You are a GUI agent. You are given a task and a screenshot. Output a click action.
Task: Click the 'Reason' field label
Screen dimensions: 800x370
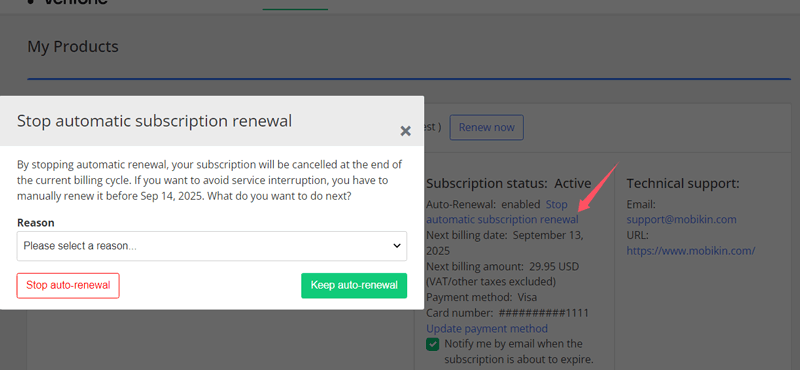pos(36,223)
